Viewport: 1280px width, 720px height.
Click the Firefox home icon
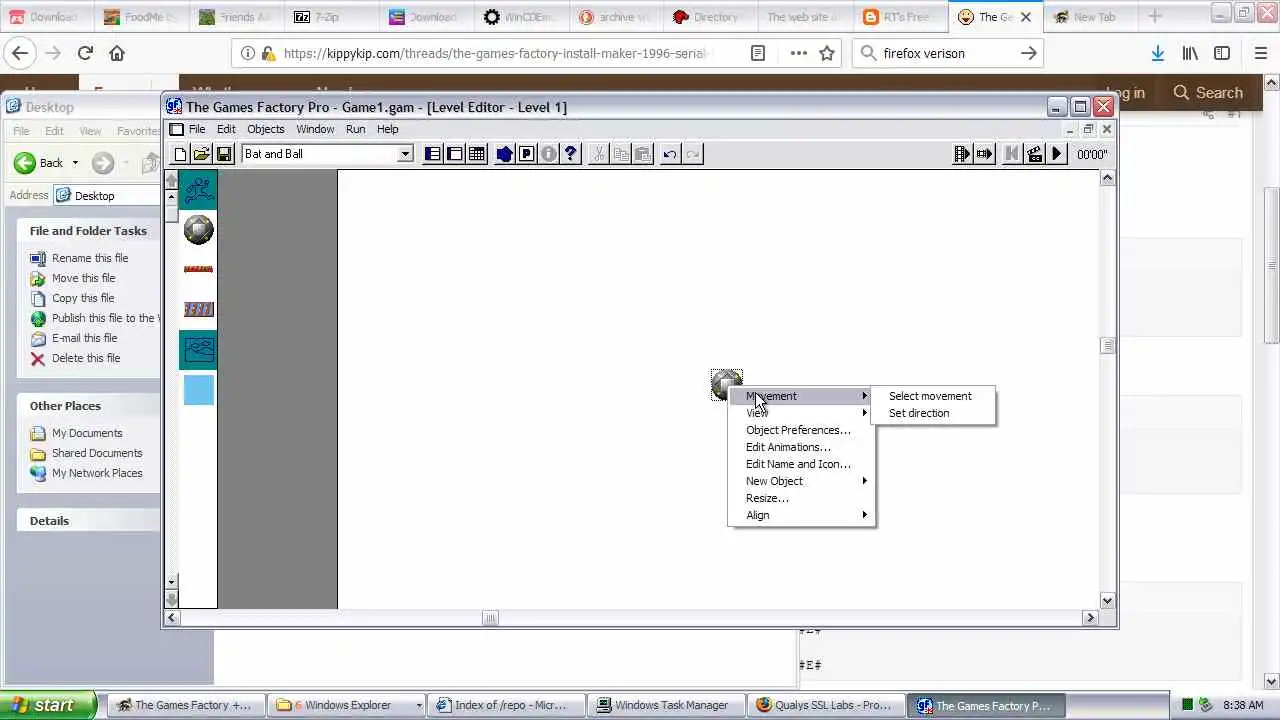(x=117, y=53)
